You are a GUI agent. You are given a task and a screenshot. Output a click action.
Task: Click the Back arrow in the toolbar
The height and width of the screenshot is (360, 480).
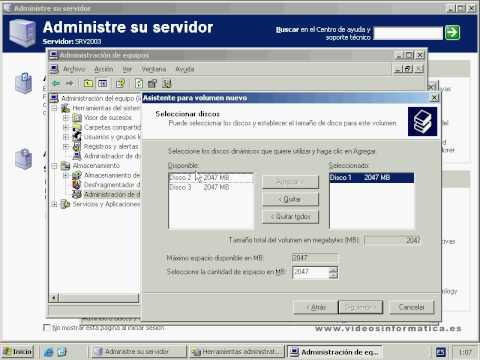pos(56,83)
